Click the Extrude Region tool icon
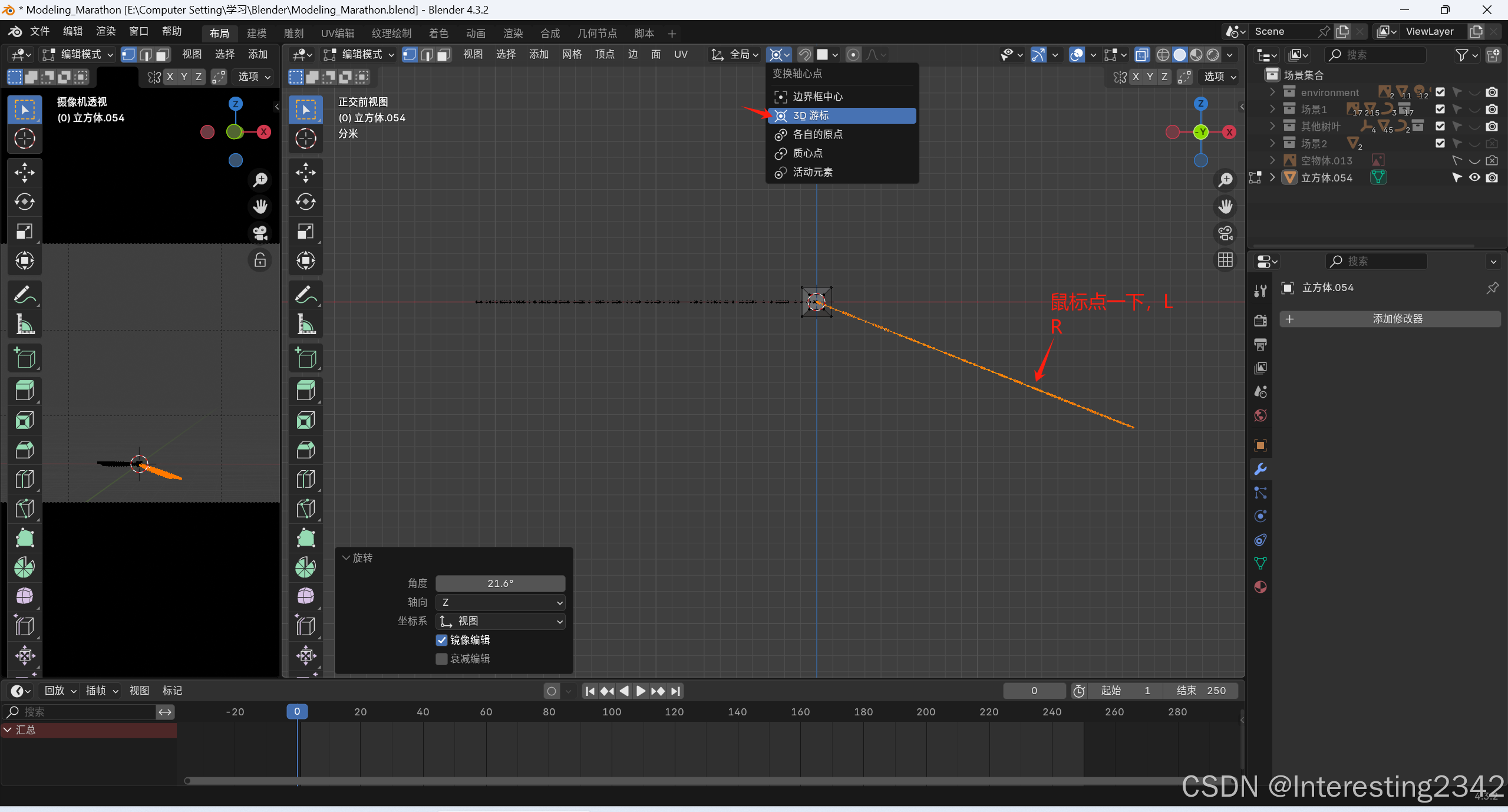The height and width of the screenshot is (812, 1508). [305, 390]
